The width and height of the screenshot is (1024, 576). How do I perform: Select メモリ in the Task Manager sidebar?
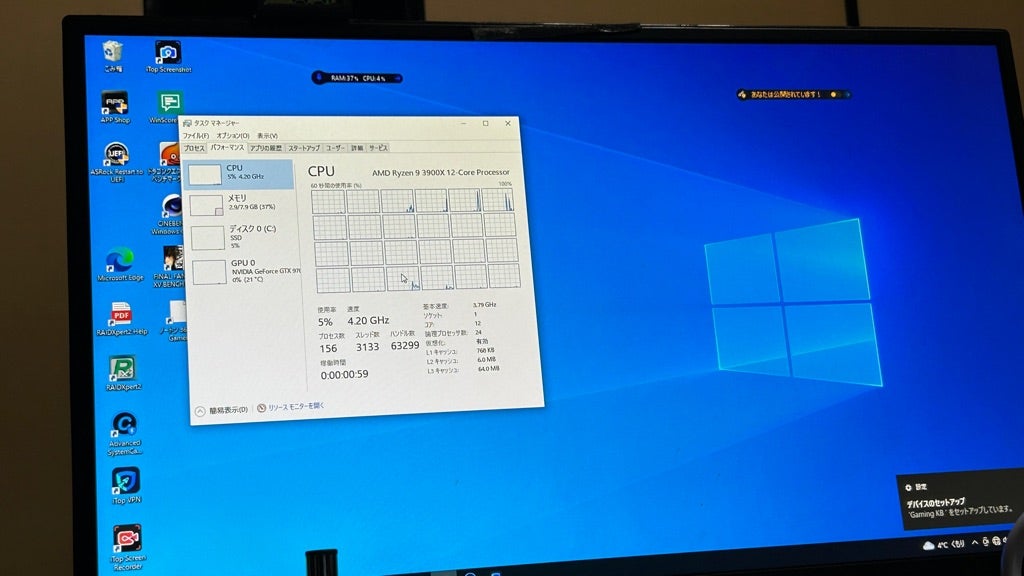[238, 200]
